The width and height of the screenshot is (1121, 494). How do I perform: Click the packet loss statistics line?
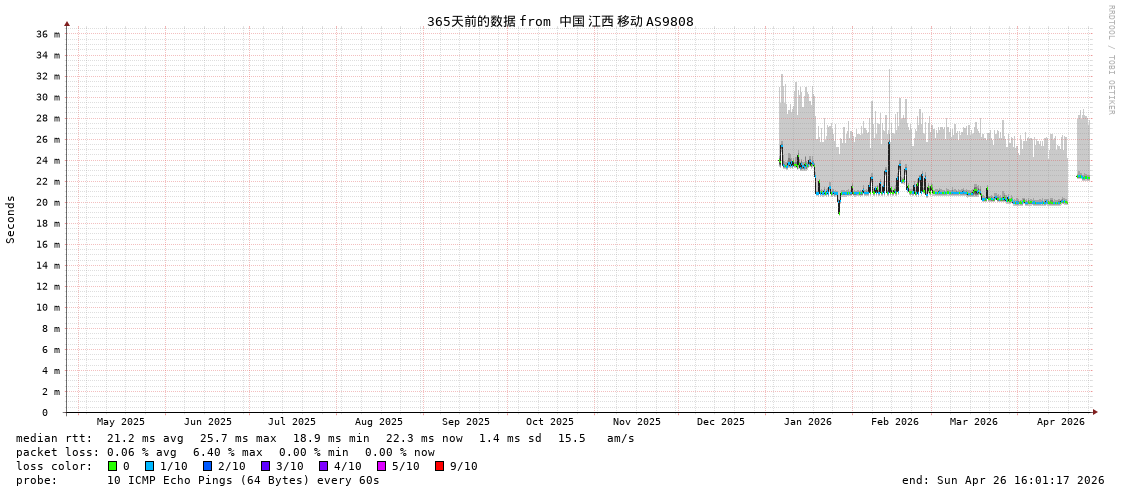(225, 452)
